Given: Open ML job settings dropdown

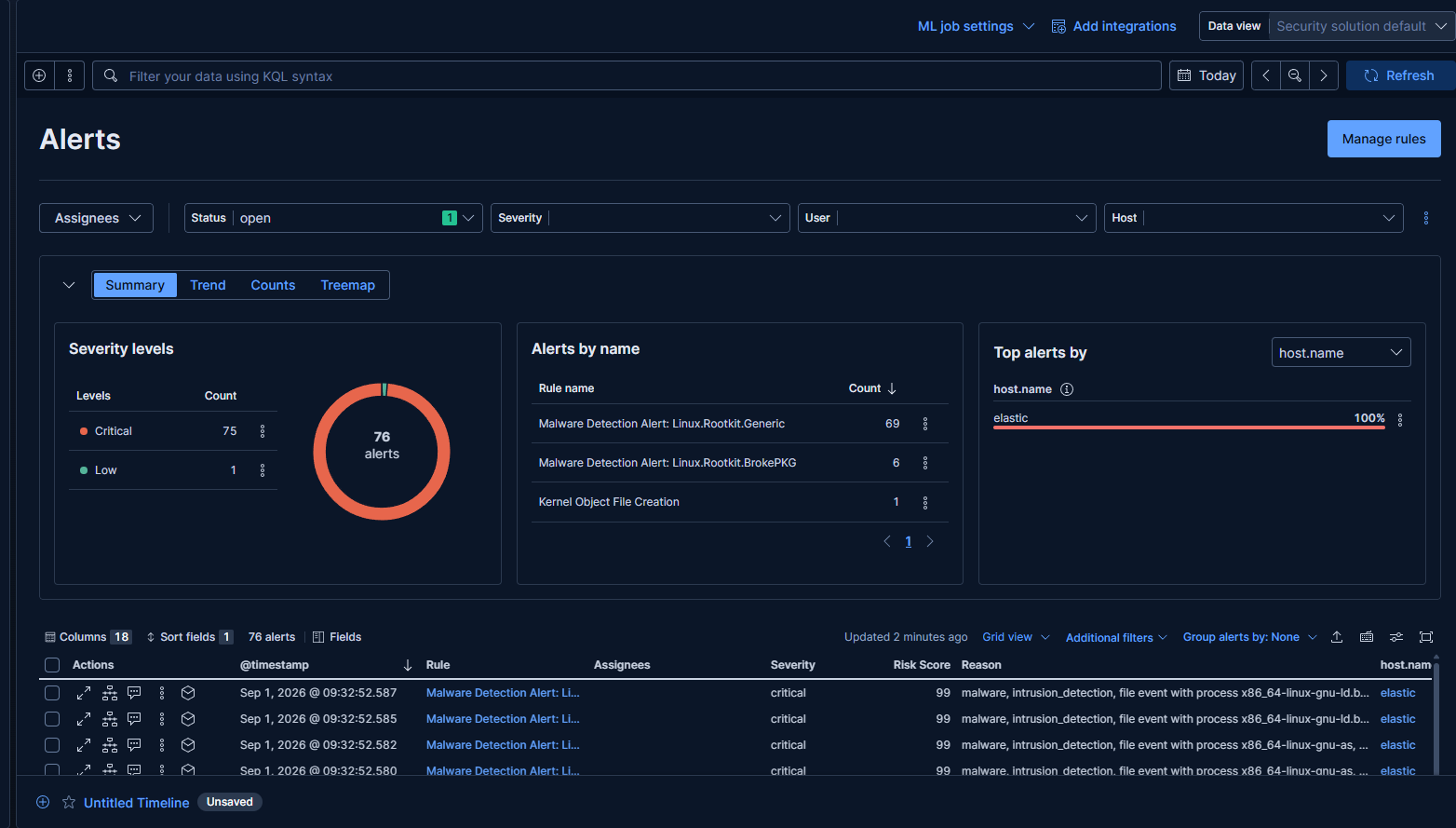Looking at the screenshot, I should tap(976, 26).
